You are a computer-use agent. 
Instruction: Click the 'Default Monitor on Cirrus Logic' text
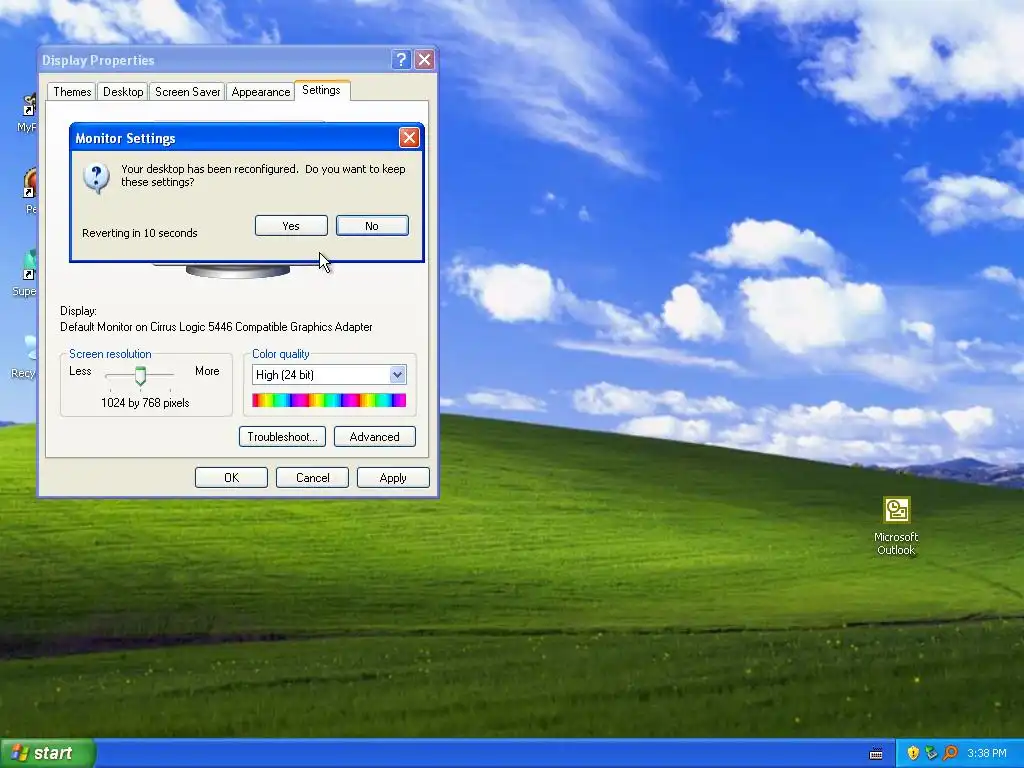216,327
